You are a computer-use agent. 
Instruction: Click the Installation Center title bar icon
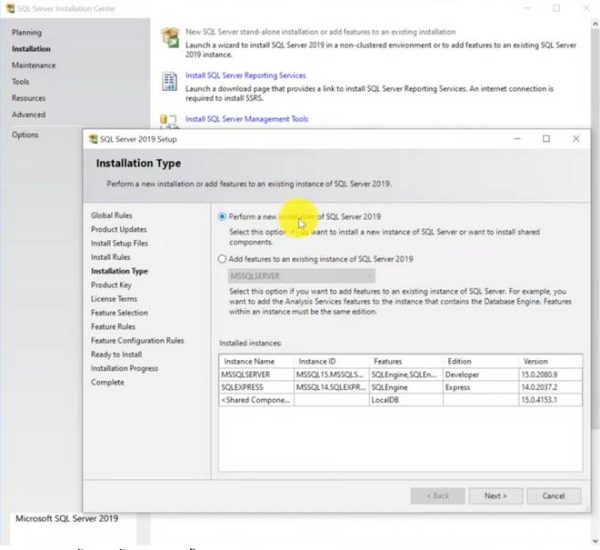click(x=10, y=8)
